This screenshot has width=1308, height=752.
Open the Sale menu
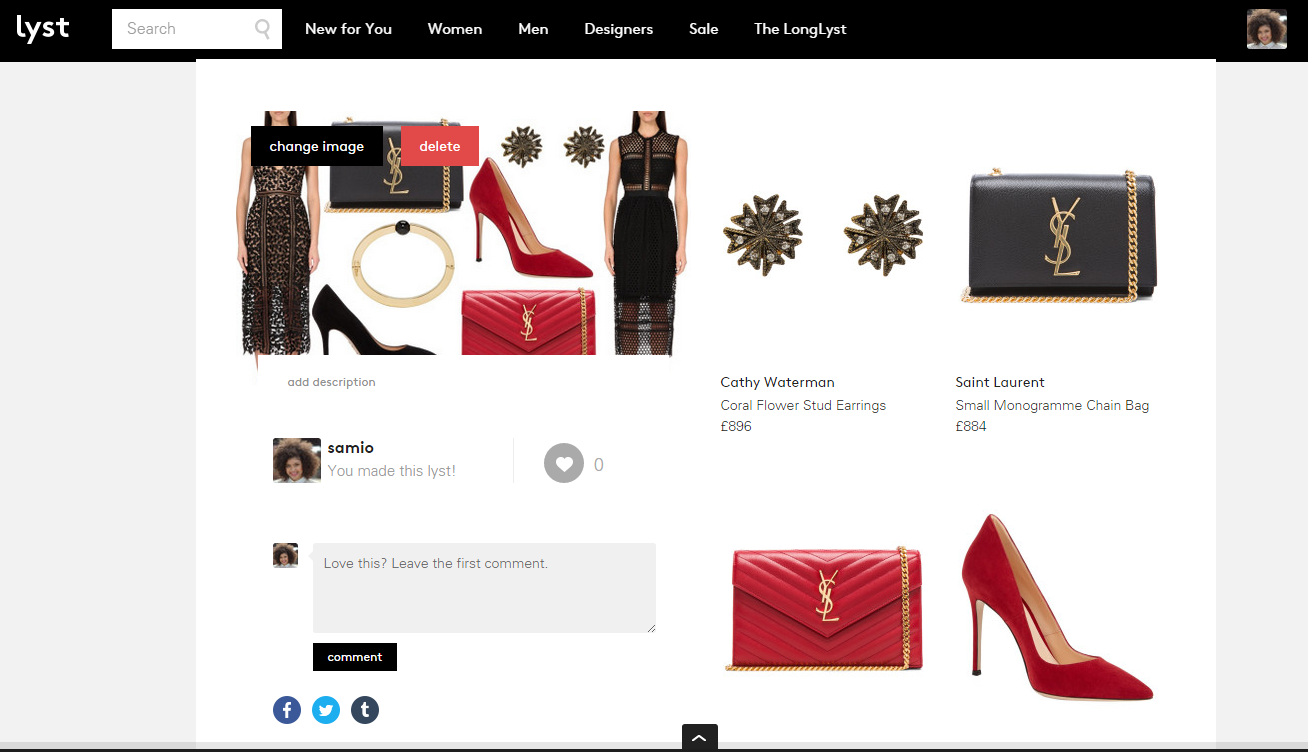[x=704, y=29]
